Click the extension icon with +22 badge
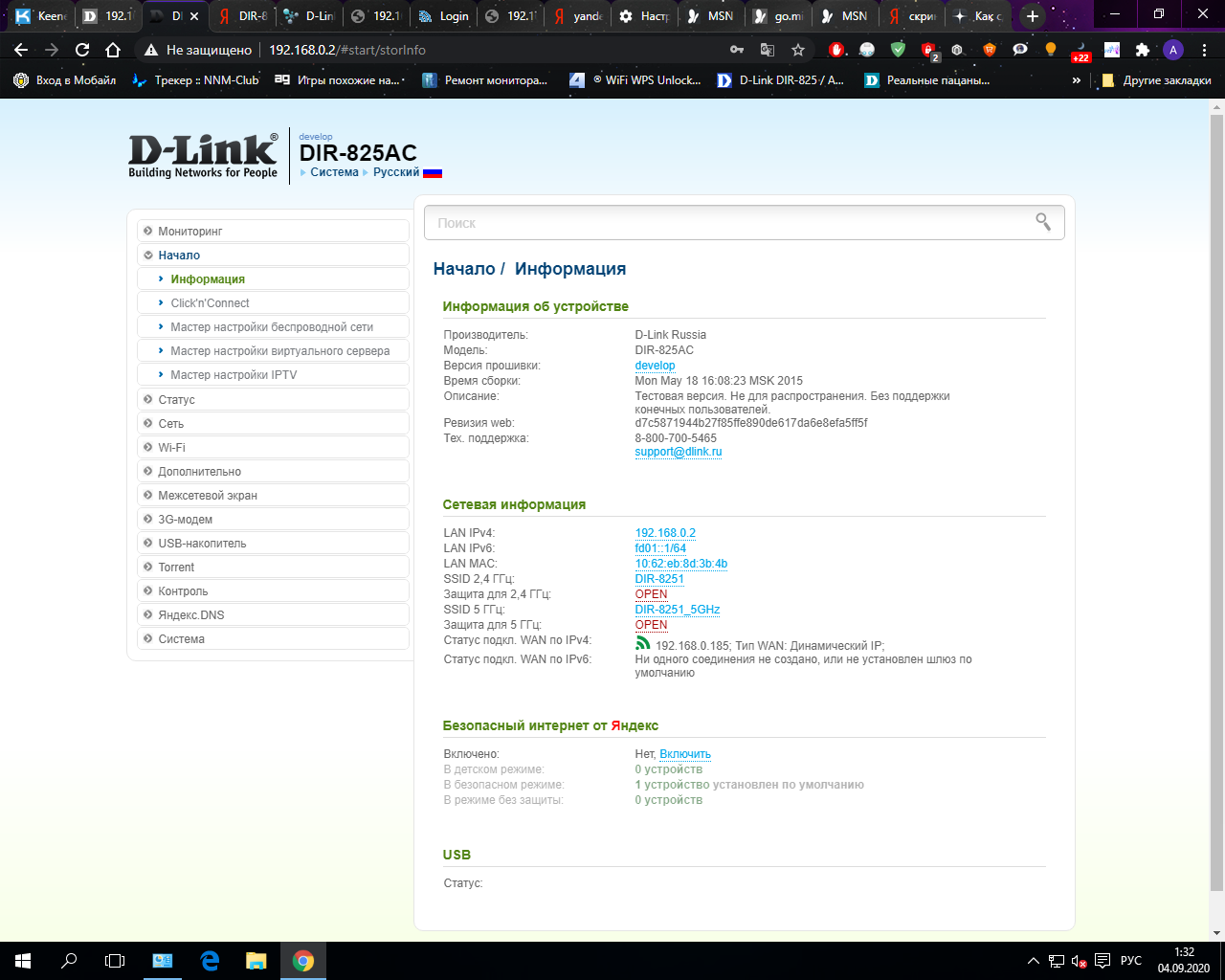 coord(1080,51)
